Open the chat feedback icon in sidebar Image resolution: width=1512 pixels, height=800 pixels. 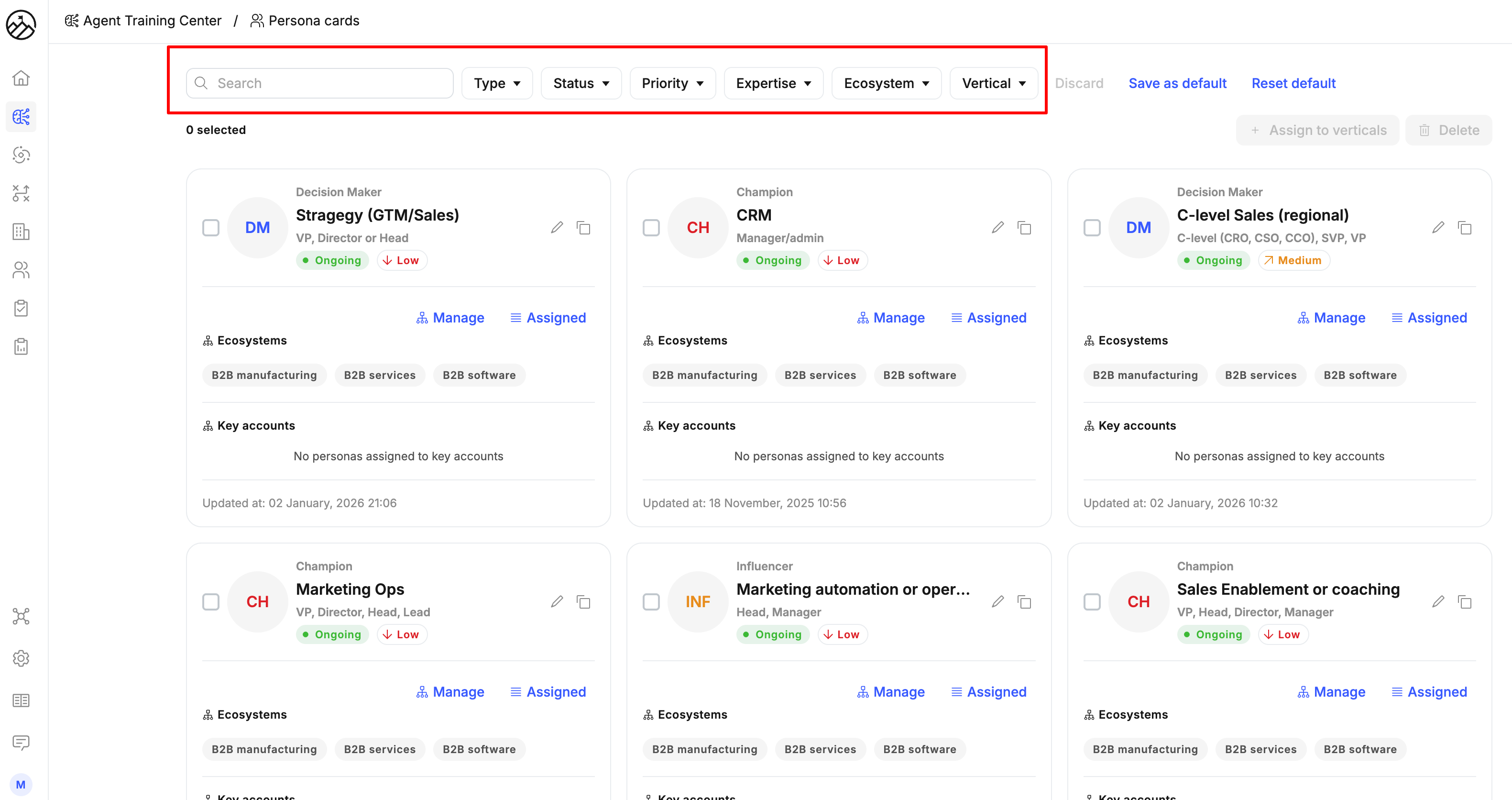tap(21, 743)
